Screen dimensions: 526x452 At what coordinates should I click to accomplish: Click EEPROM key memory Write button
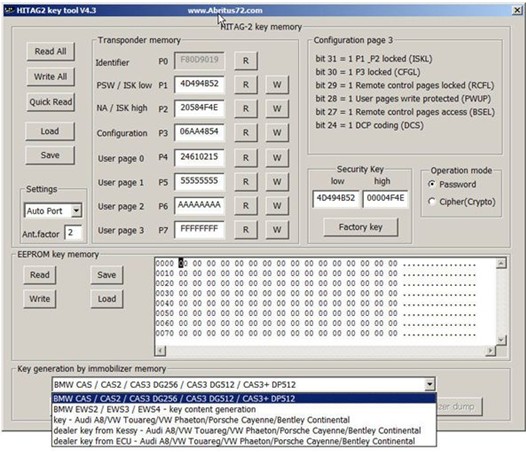pos(40,299)
